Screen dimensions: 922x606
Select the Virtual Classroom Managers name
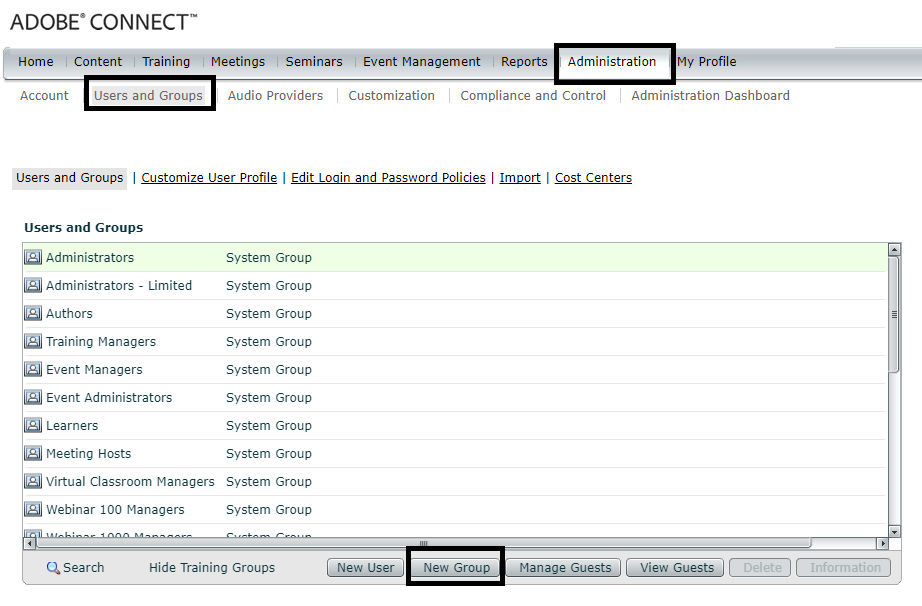coord(130,481)
